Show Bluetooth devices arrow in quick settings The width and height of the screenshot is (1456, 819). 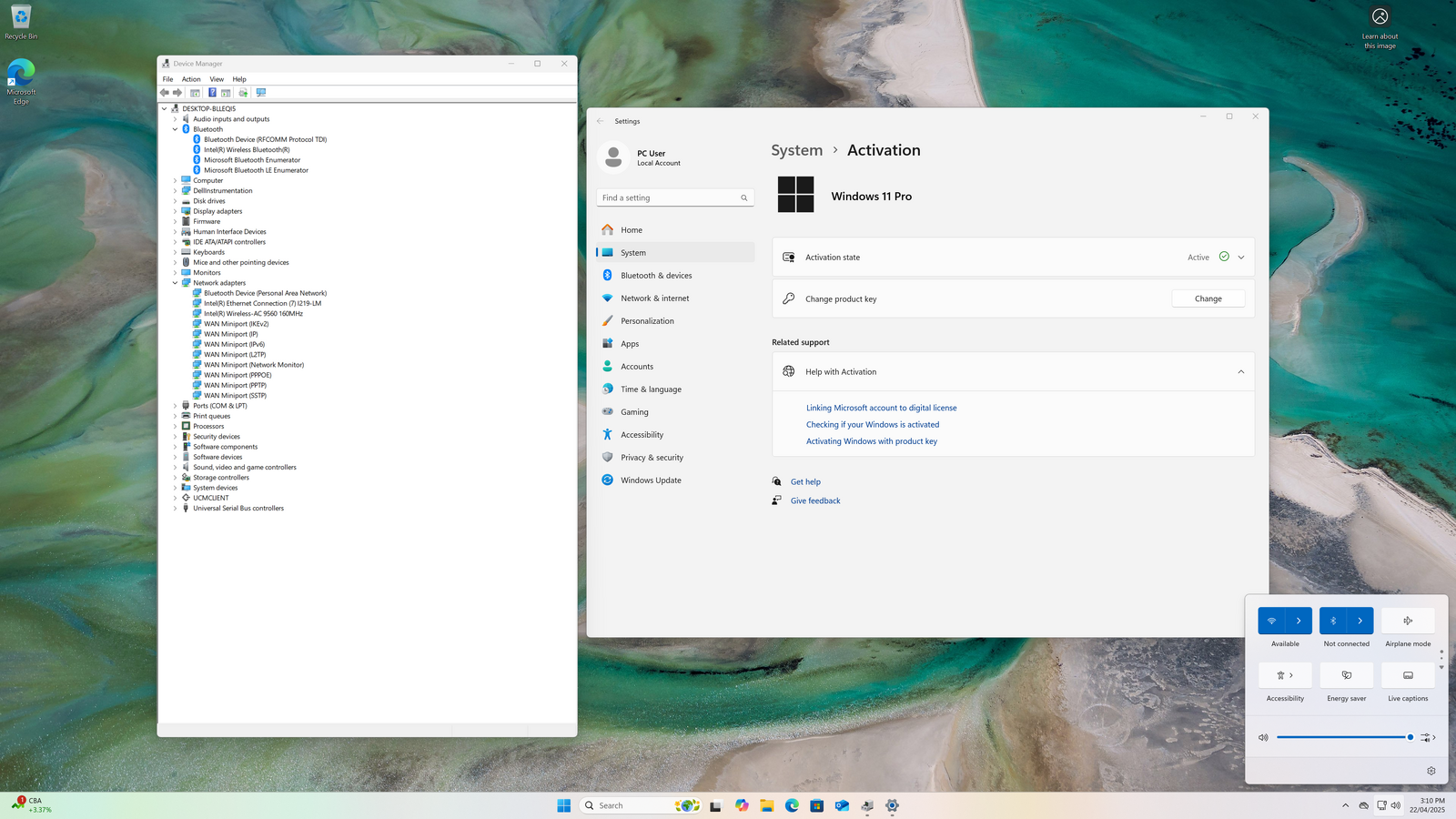[1360, 621]
